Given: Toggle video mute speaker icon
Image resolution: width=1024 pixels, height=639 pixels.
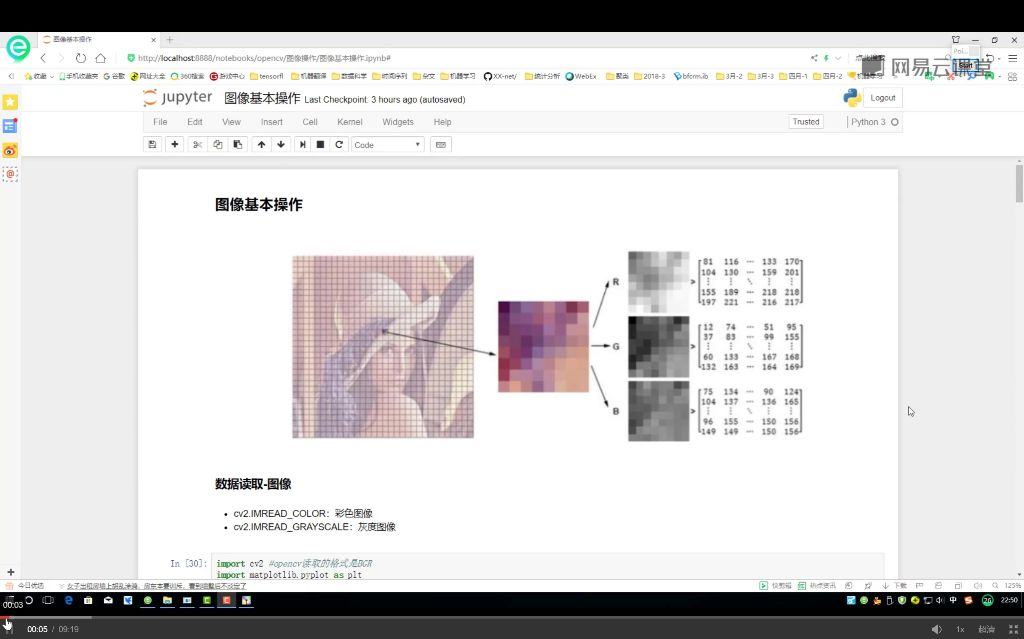Looking at the screenshot, I should [x=936, y=629].
